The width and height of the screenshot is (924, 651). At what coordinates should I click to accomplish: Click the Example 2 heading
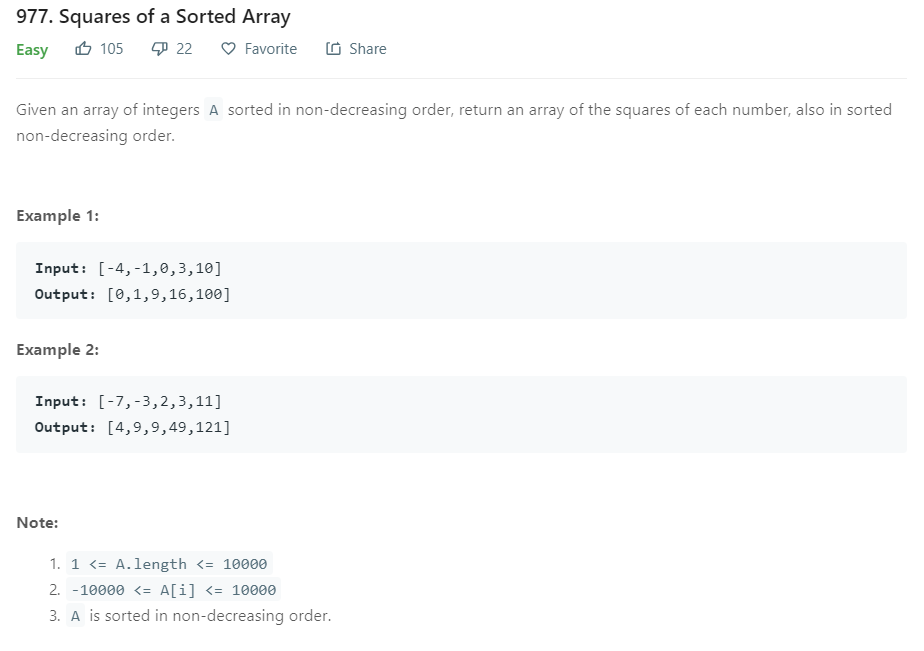pos(58,349)
